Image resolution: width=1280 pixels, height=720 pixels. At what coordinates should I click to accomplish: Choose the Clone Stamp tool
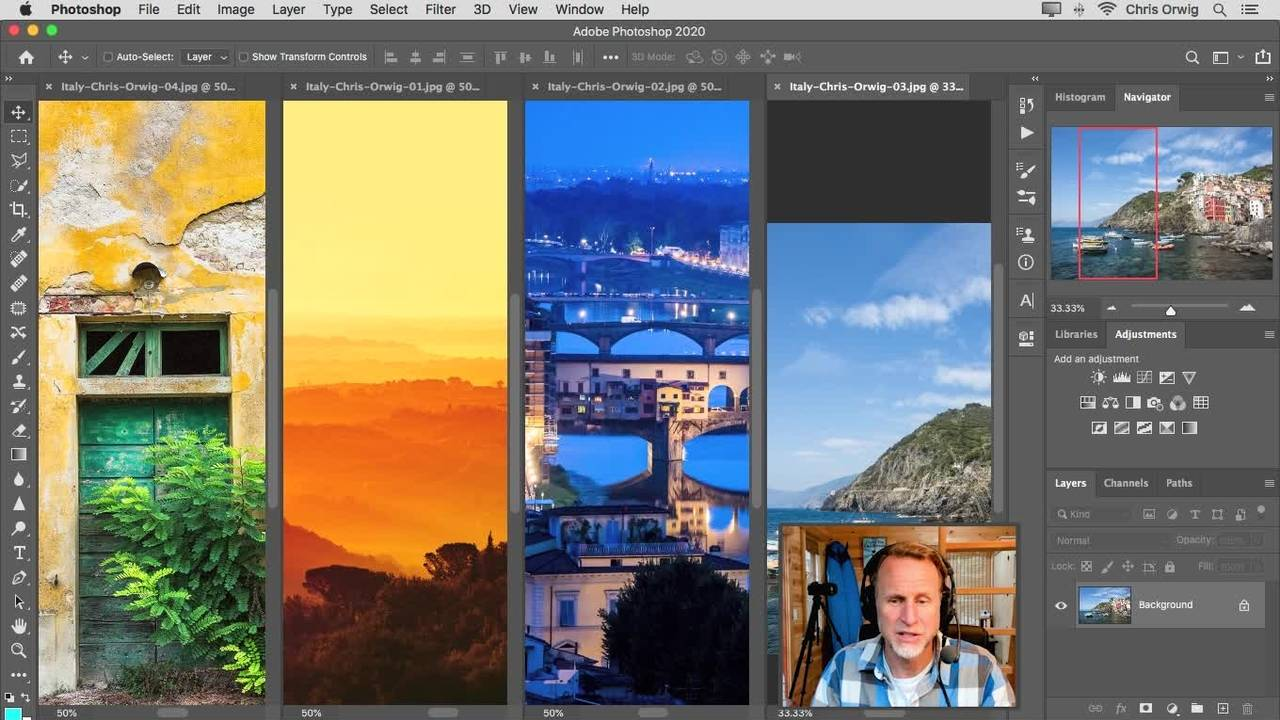coord(19,381)
